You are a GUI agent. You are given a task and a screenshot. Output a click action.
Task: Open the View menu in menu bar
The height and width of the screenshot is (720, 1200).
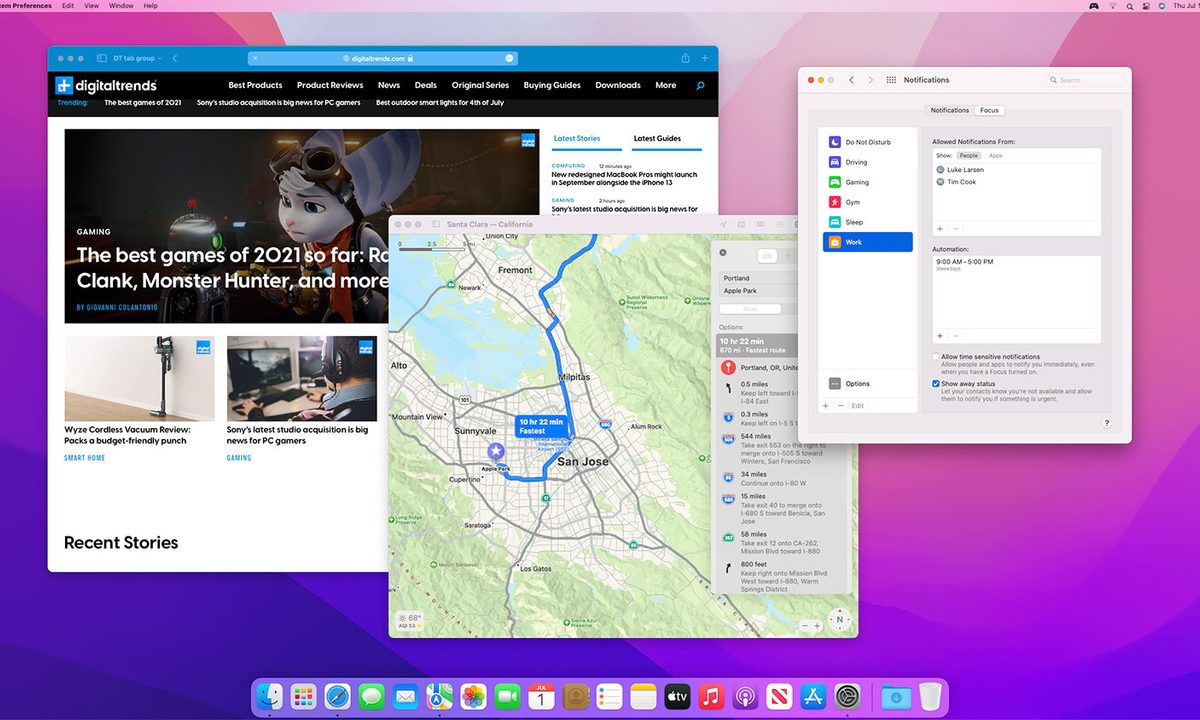coord(92,6)
